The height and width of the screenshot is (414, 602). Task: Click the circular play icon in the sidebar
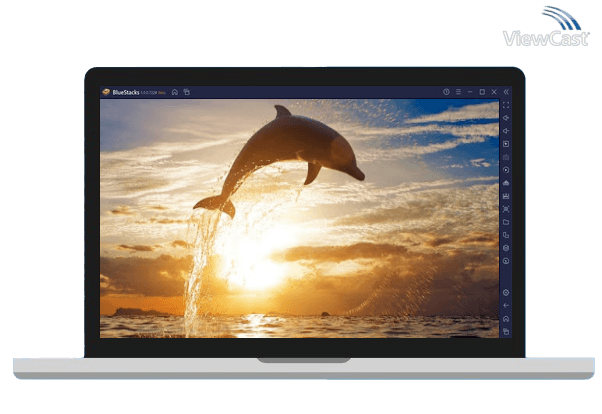click(x=506, y=170)
